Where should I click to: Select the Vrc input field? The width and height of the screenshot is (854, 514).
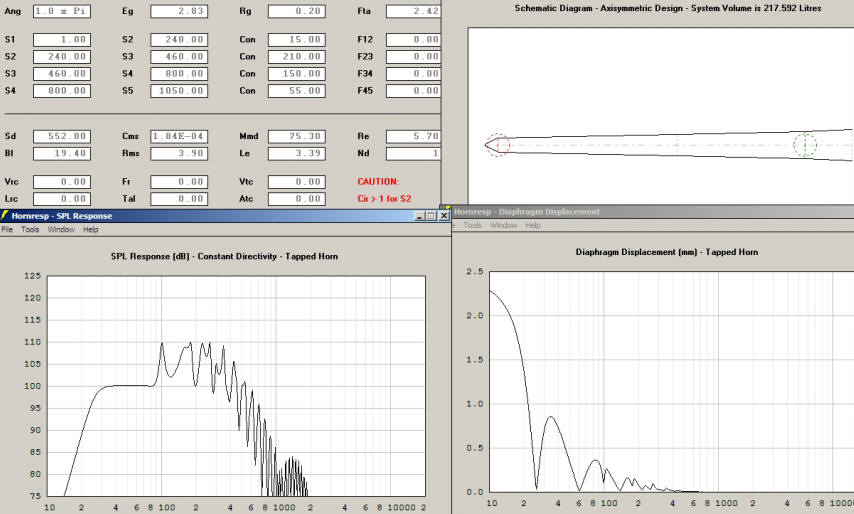click(x=62, y=182)
